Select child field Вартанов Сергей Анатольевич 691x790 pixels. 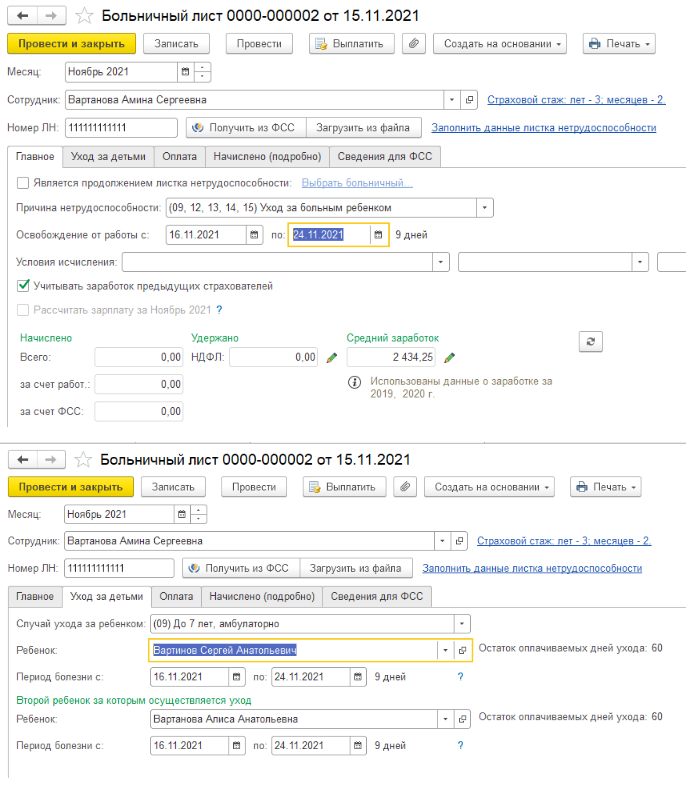(x=290, y=650)
